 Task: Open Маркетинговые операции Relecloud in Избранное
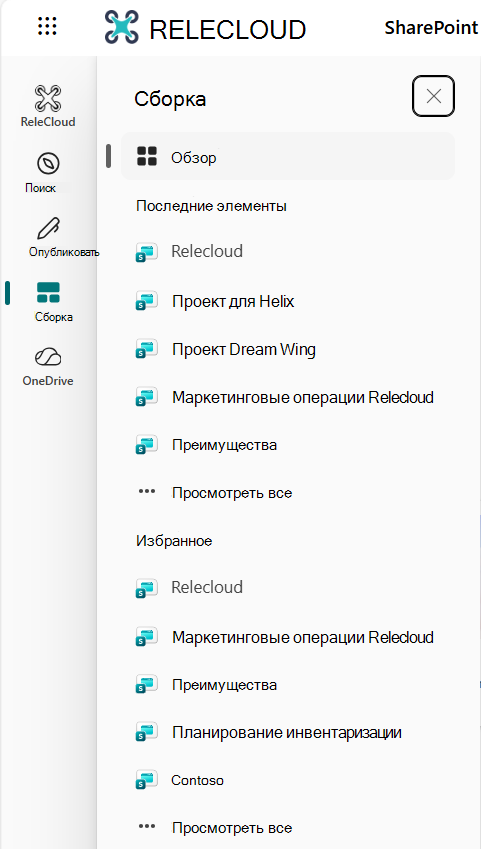(303, 637)
